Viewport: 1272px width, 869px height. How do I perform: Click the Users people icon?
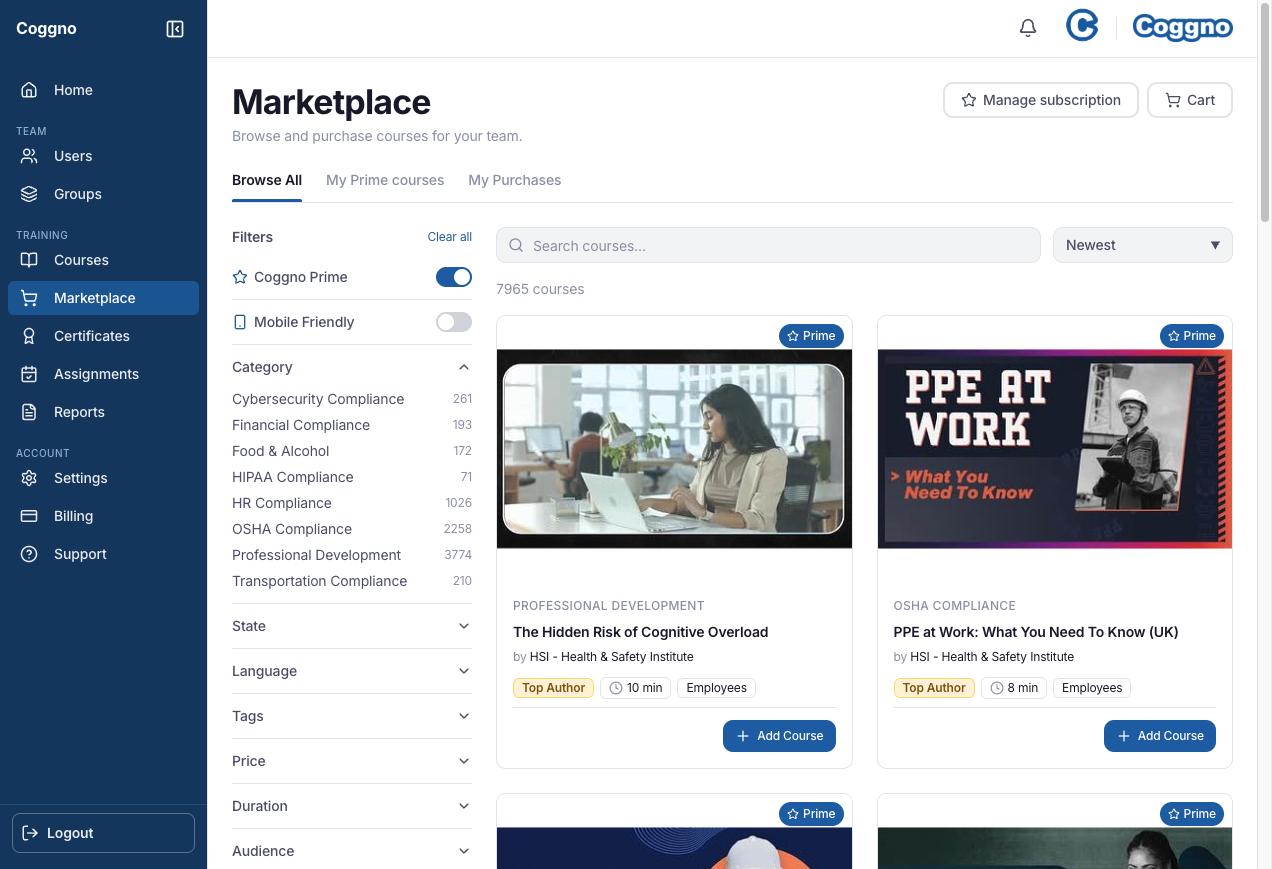click(29, 156)
